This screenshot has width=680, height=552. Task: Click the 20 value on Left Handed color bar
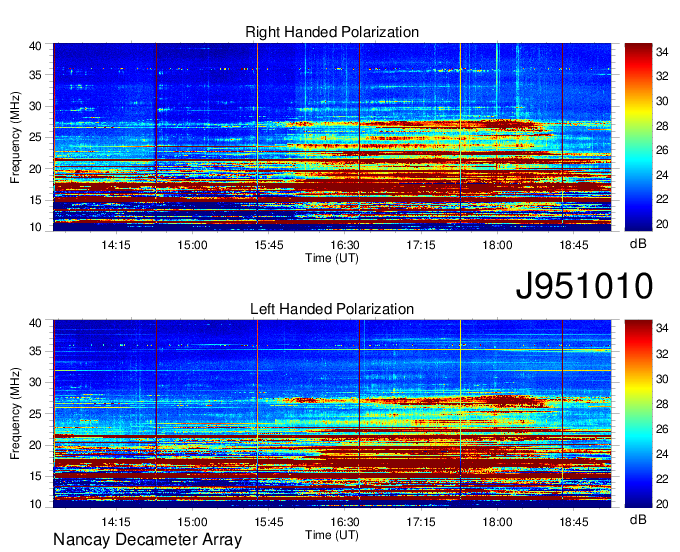[662, 504]
